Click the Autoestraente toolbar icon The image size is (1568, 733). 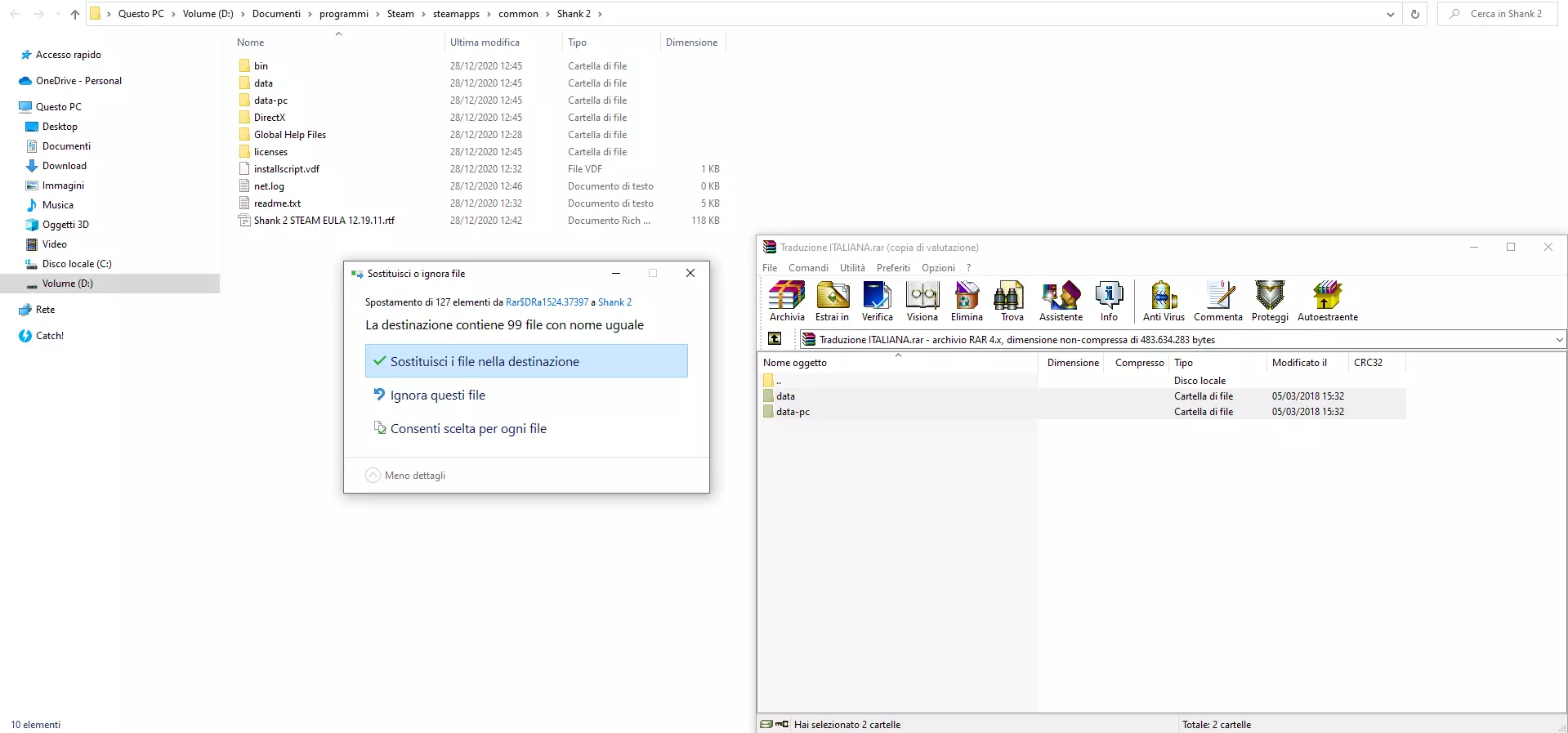click(x=1328, y=301)
